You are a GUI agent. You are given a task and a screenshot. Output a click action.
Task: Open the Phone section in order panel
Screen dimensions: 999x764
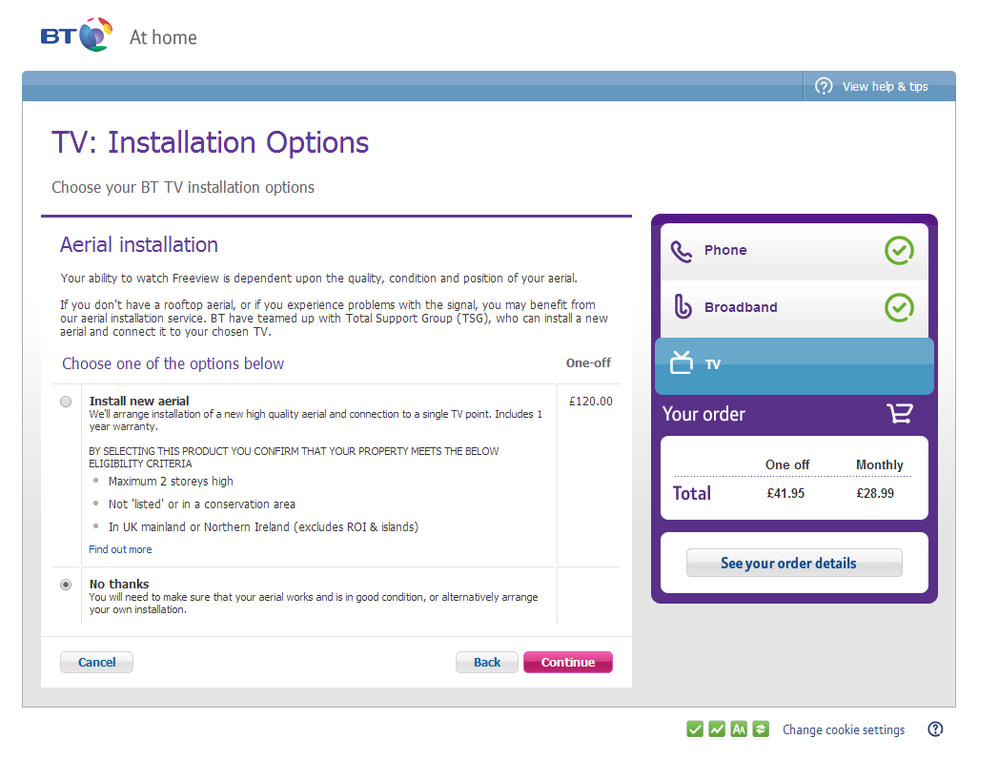click(794, 251)
